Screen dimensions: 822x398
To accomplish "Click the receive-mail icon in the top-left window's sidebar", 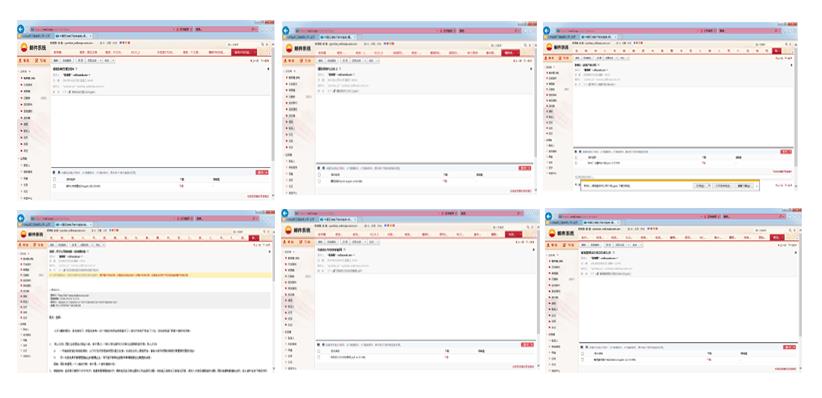I will pyautogui.click(x=24, y=61).
